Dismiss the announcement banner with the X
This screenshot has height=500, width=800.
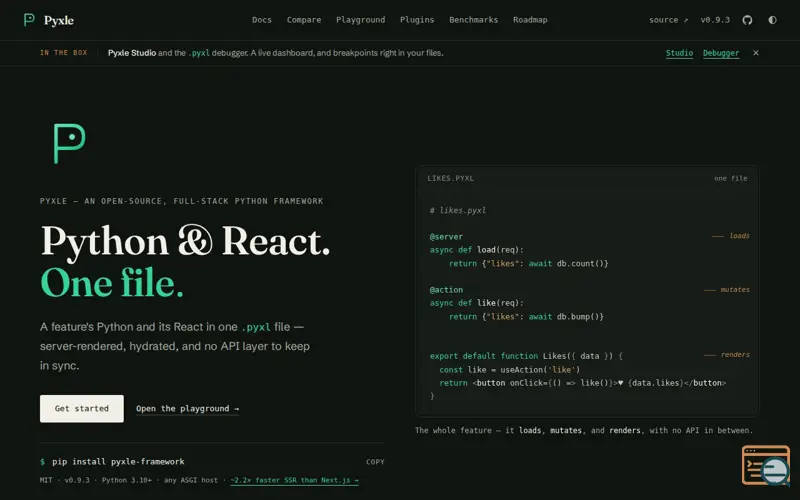(x=756, y=53)
